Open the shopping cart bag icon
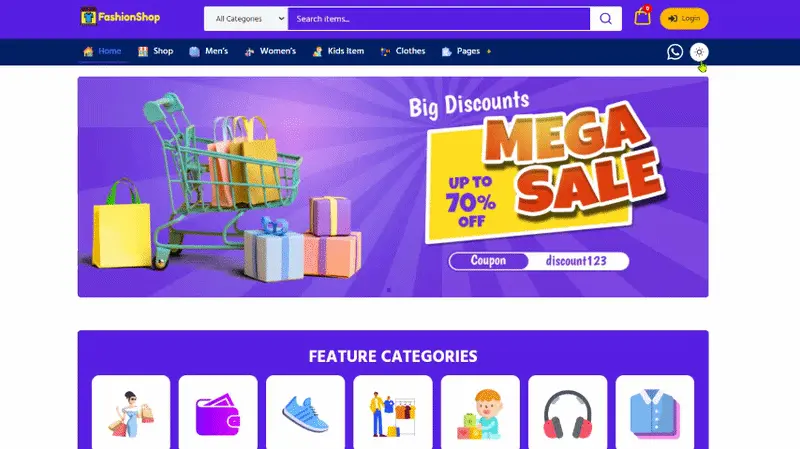 tap(642, 16)
